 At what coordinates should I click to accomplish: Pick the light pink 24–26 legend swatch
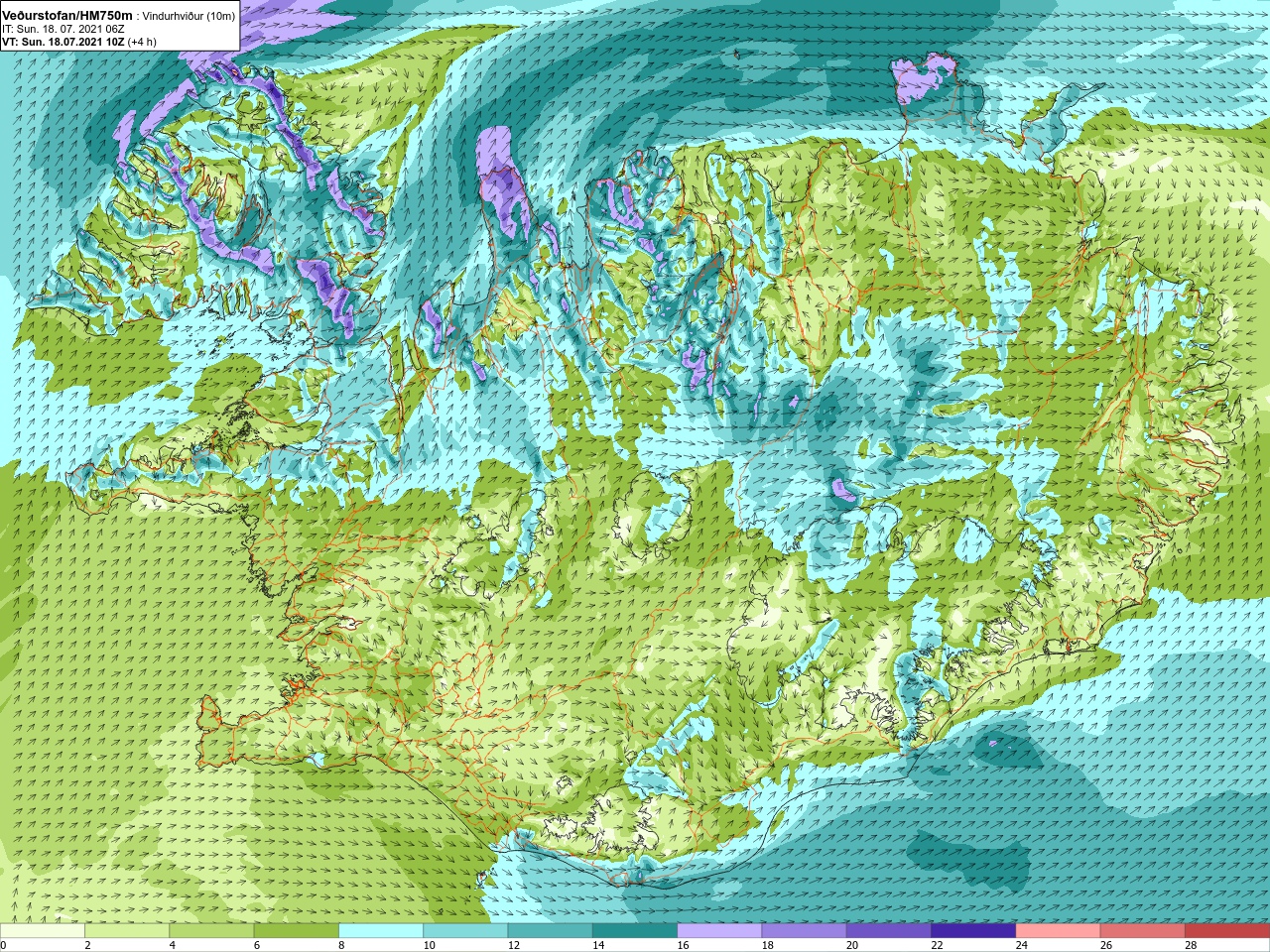click(1059, 931)
